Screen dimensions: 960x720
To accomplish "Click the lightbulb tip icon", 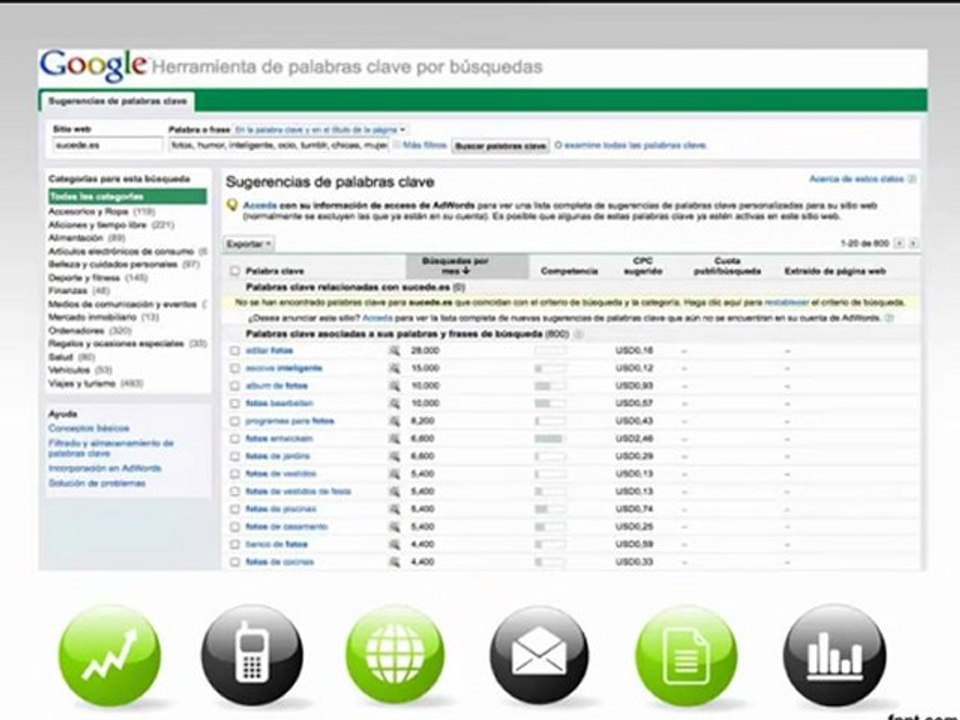I will [x=232, y=205].
